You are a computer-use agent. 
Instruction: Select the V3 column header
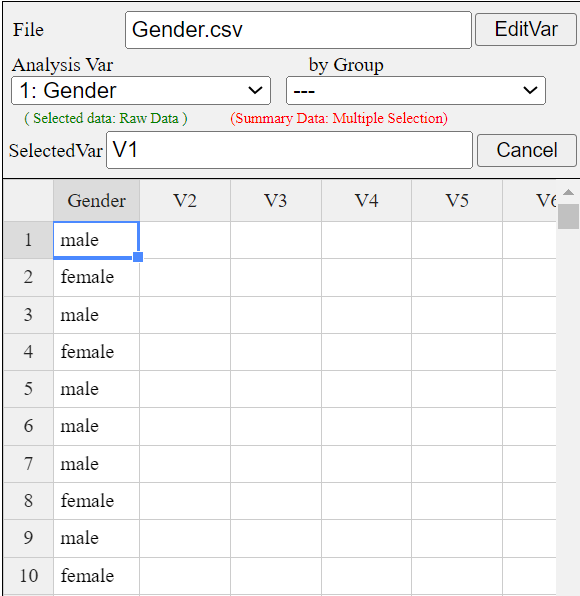point(276,201)
